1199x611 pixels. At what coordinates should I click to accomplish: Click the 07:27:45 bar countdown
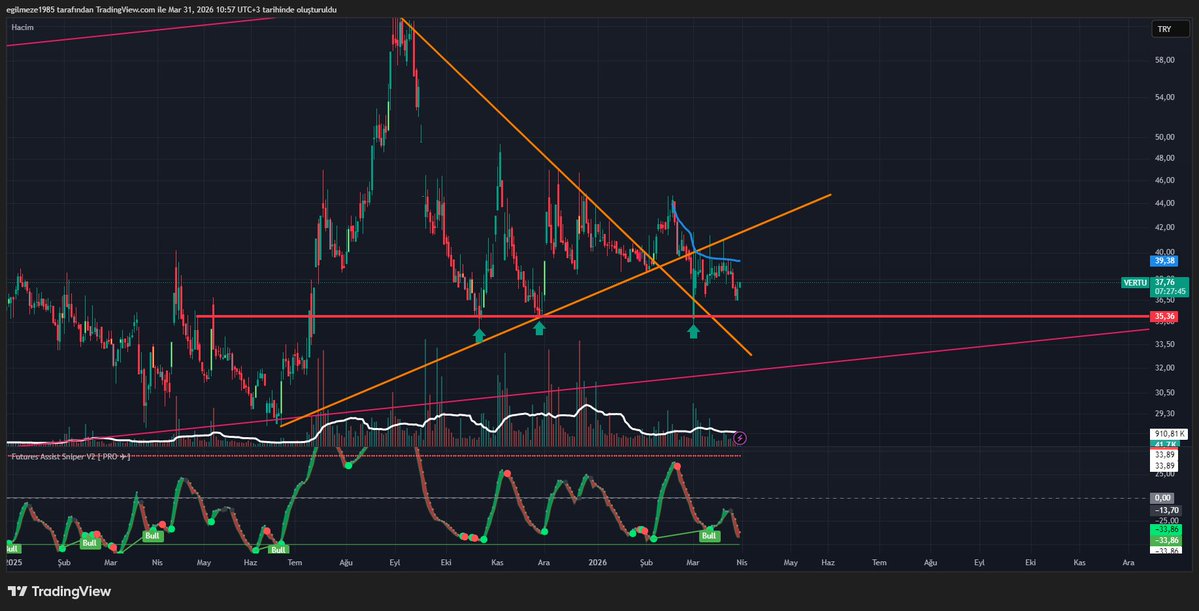1169,291
